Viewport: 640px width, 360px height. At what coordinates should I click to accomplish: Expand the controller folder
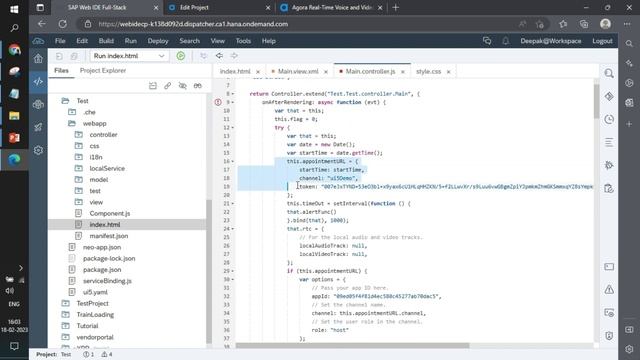79,134
